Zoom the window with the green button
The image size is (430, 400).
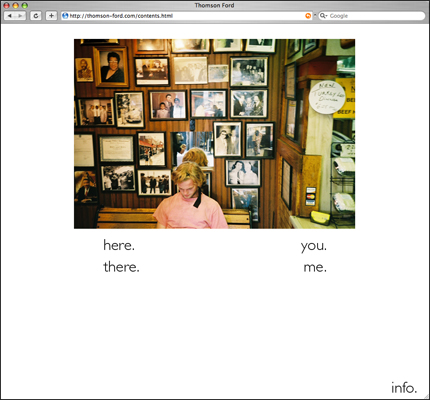pyautogui.click(x=24, y=5)
